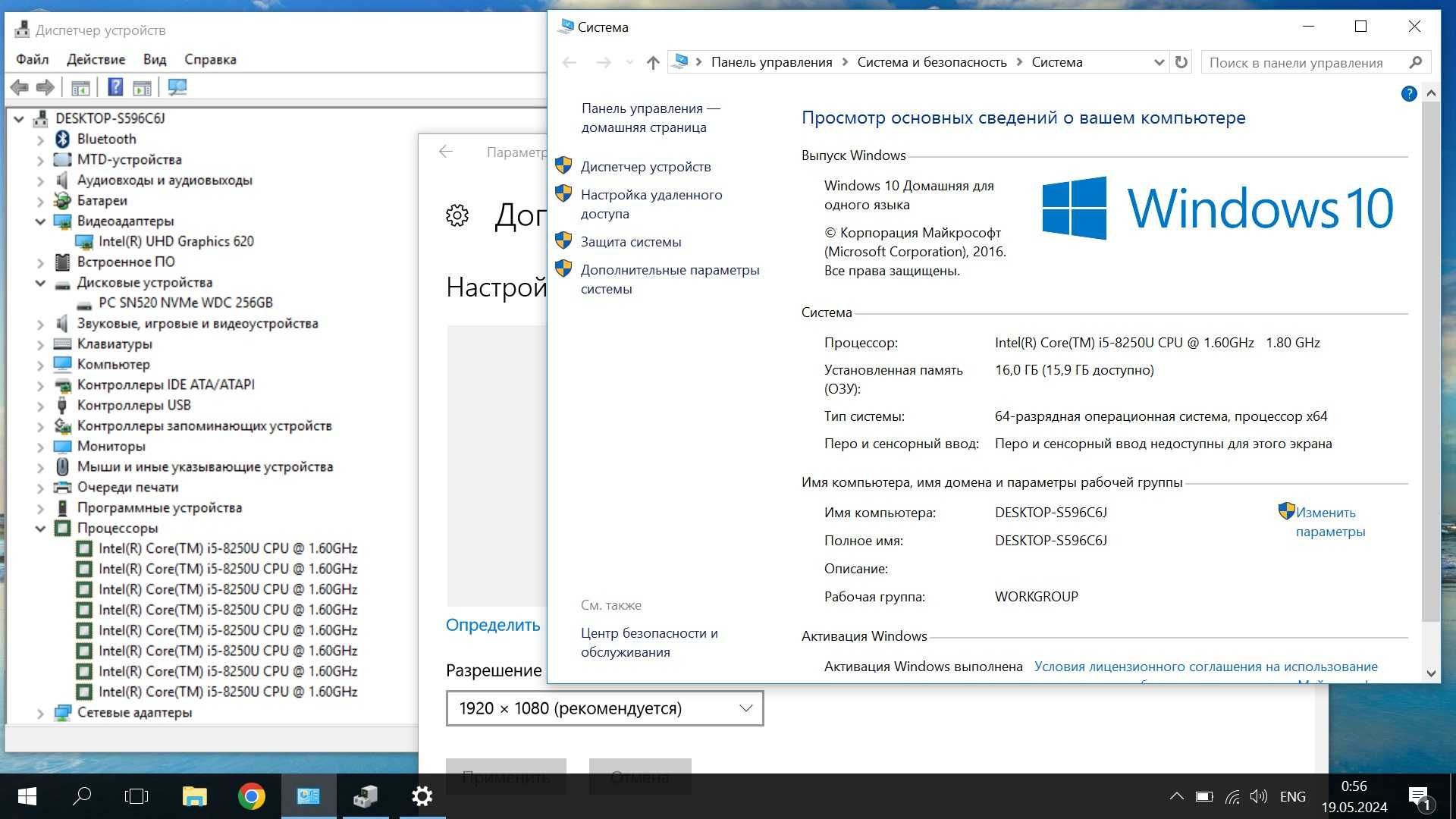Image resolution: width=1456 pixels, height=819 pixels.
Task: Click the back navigation arrow in System window
Action: 570,62
